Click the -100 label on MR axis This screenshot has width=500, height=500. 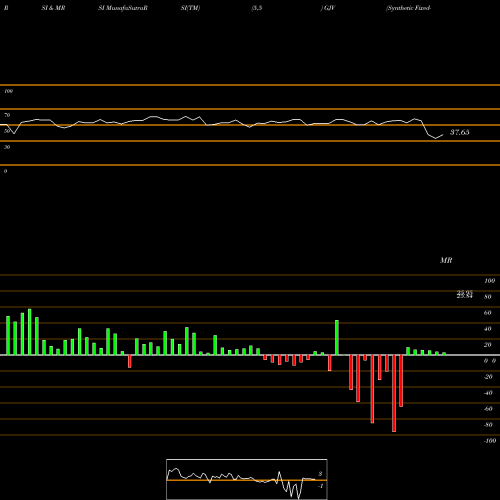(x=490, y=441)
